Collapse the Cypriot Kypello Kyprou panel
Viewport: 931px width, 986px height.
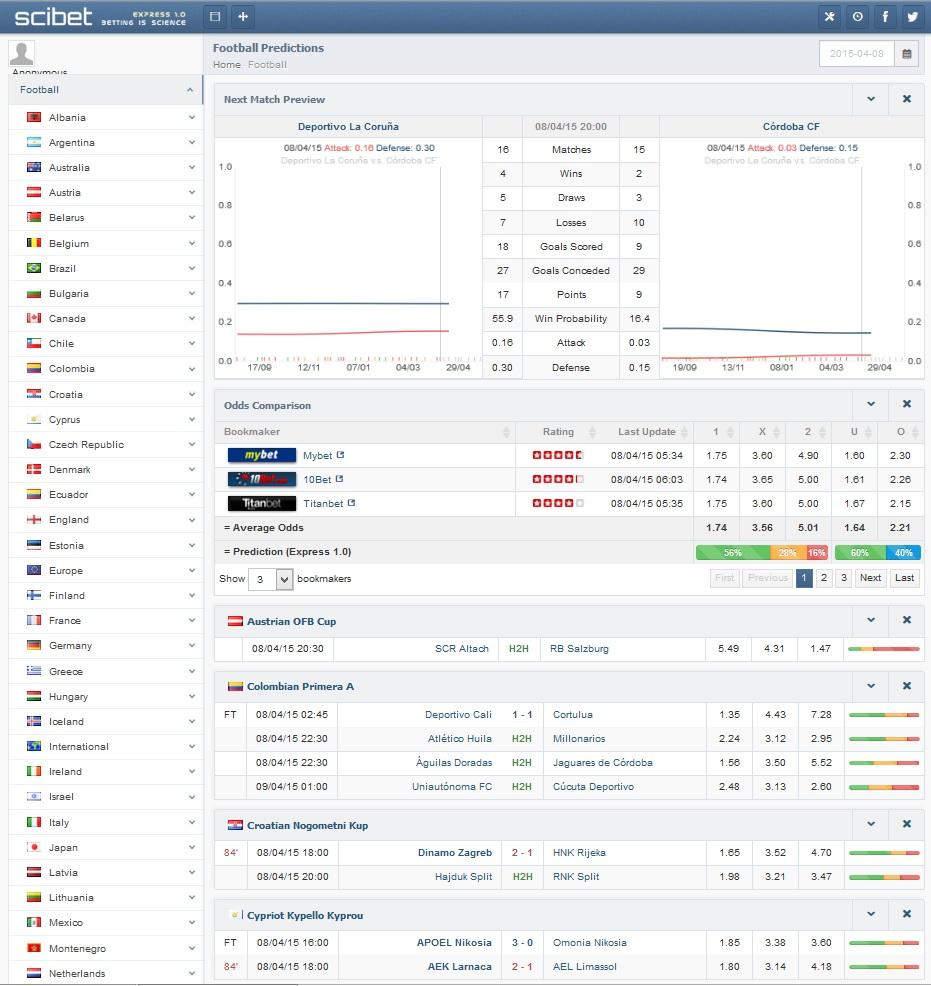tap(871, 914)
